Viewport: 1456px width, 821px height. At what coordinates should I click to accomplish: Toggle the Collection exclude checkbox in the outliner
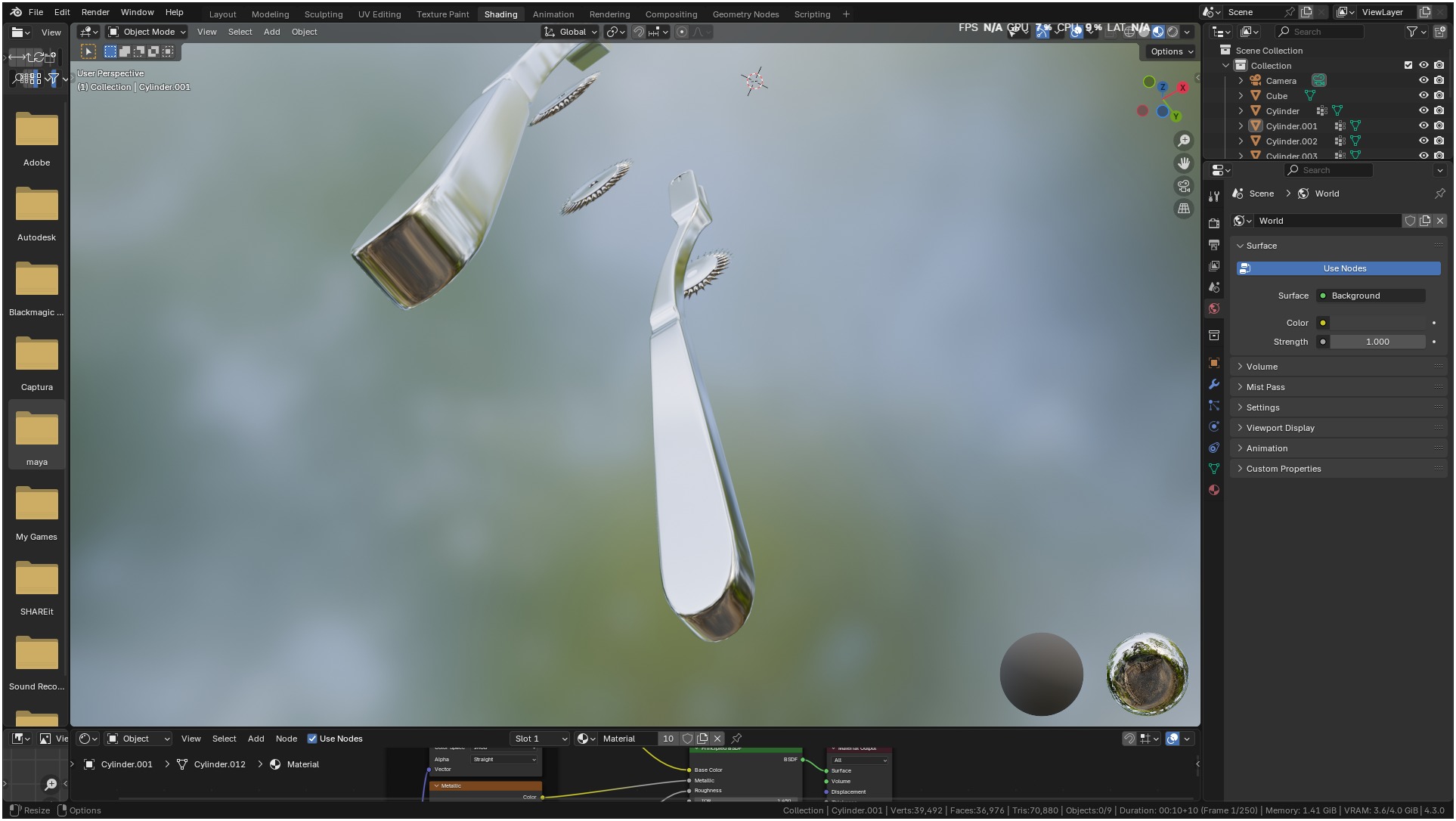click(1408, 66)
